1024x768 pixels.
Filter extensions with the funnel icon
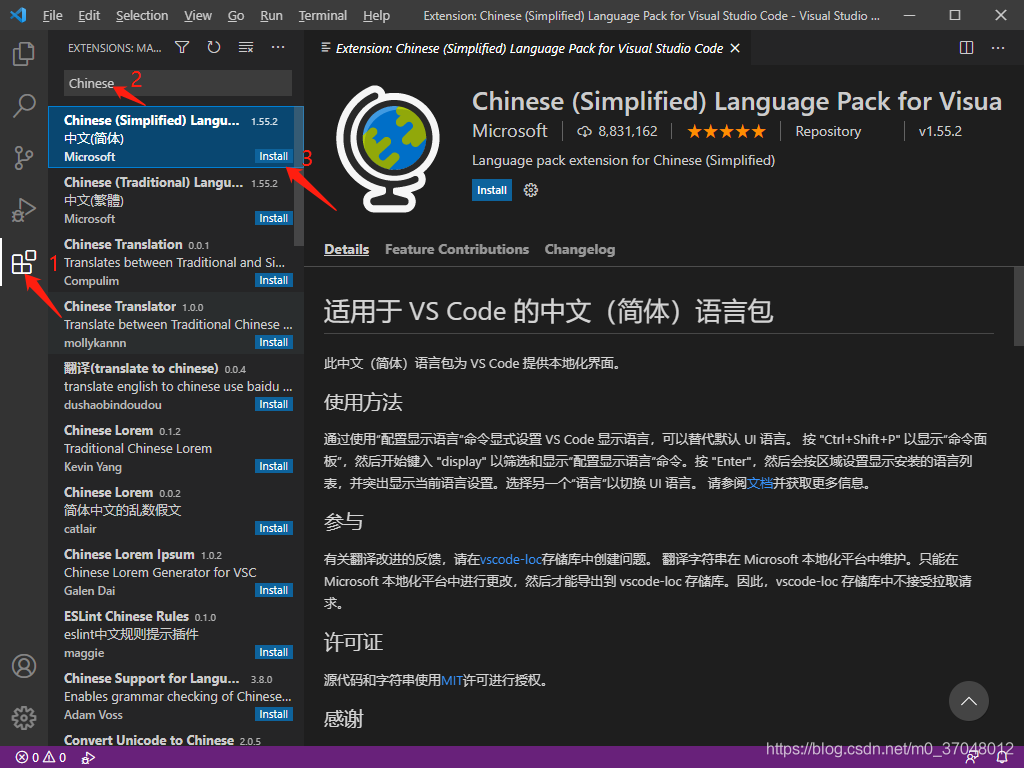point(182,48)
